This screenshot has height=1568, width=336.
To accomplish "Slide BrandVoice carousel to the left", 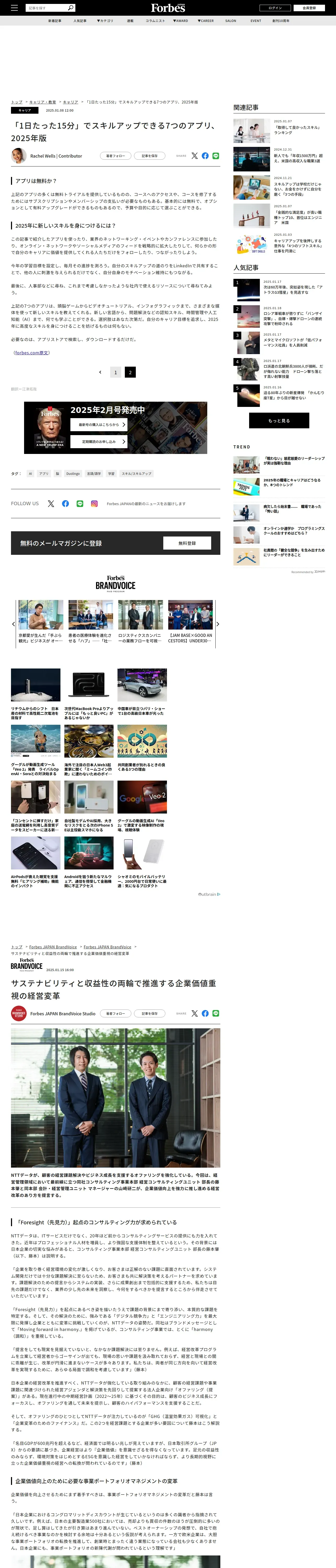I will pyautogui.click(x=13, y=624).
